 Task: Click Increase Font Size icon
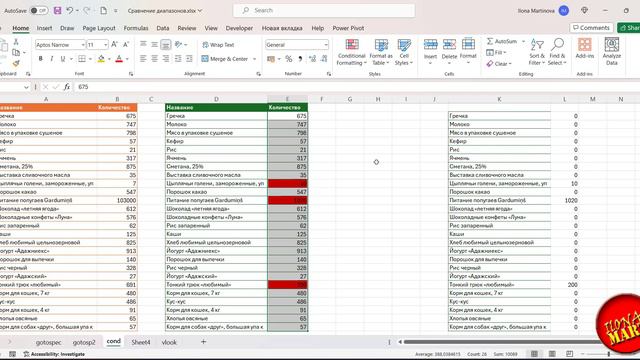(115, 44)
